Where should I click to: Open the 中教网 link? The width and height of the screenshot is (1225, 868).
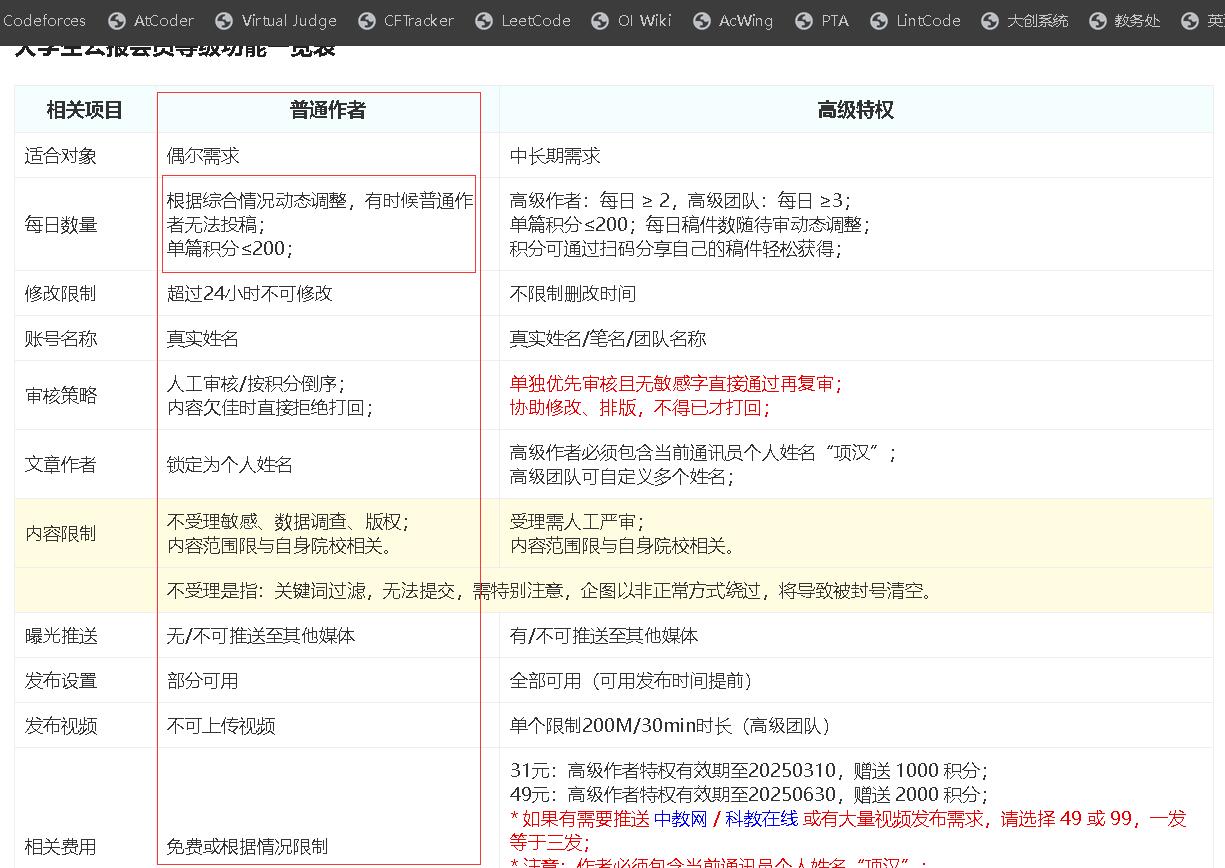pyautogui.click(x=680, y=819)
